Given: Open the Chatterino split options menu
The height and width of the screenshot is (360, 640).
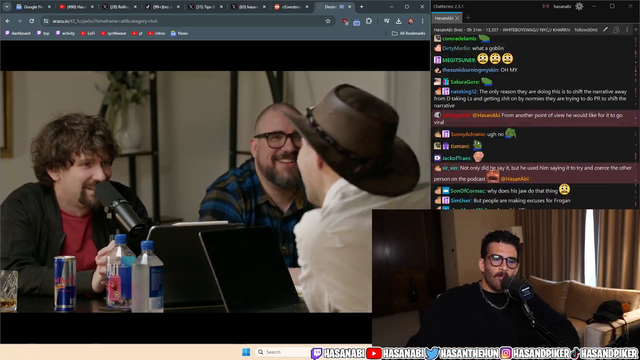Looking at the screenshot, I should [x=627, y=30].
